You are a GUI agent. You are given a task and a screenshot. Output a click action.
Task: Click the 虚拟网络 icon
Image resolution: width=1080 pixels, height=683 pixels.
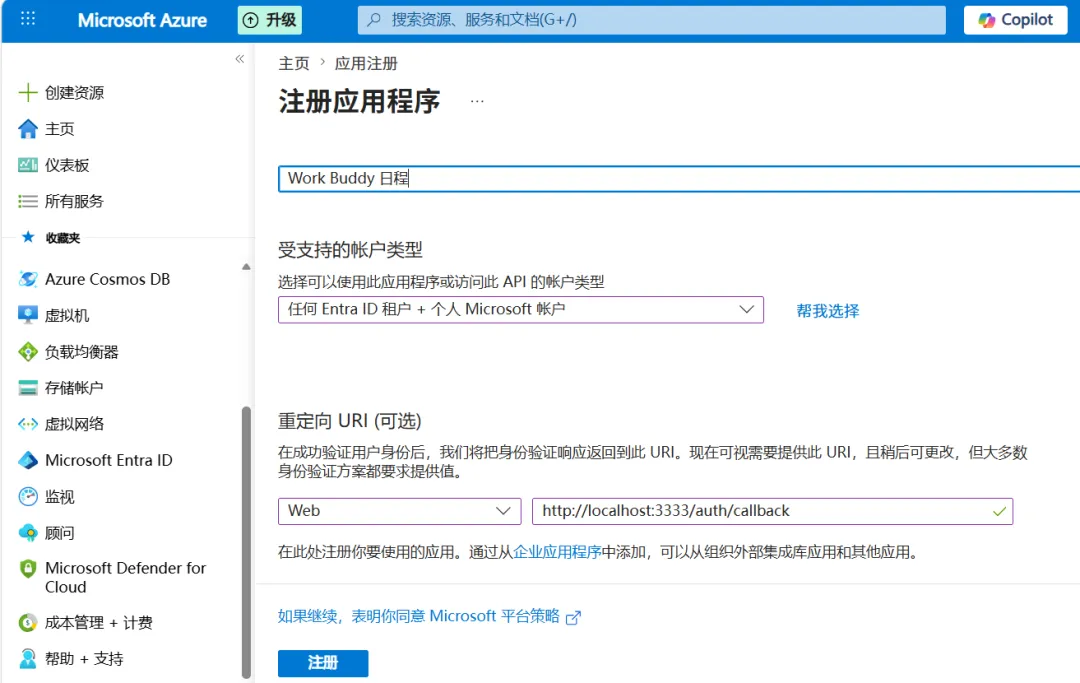[28, 424]
